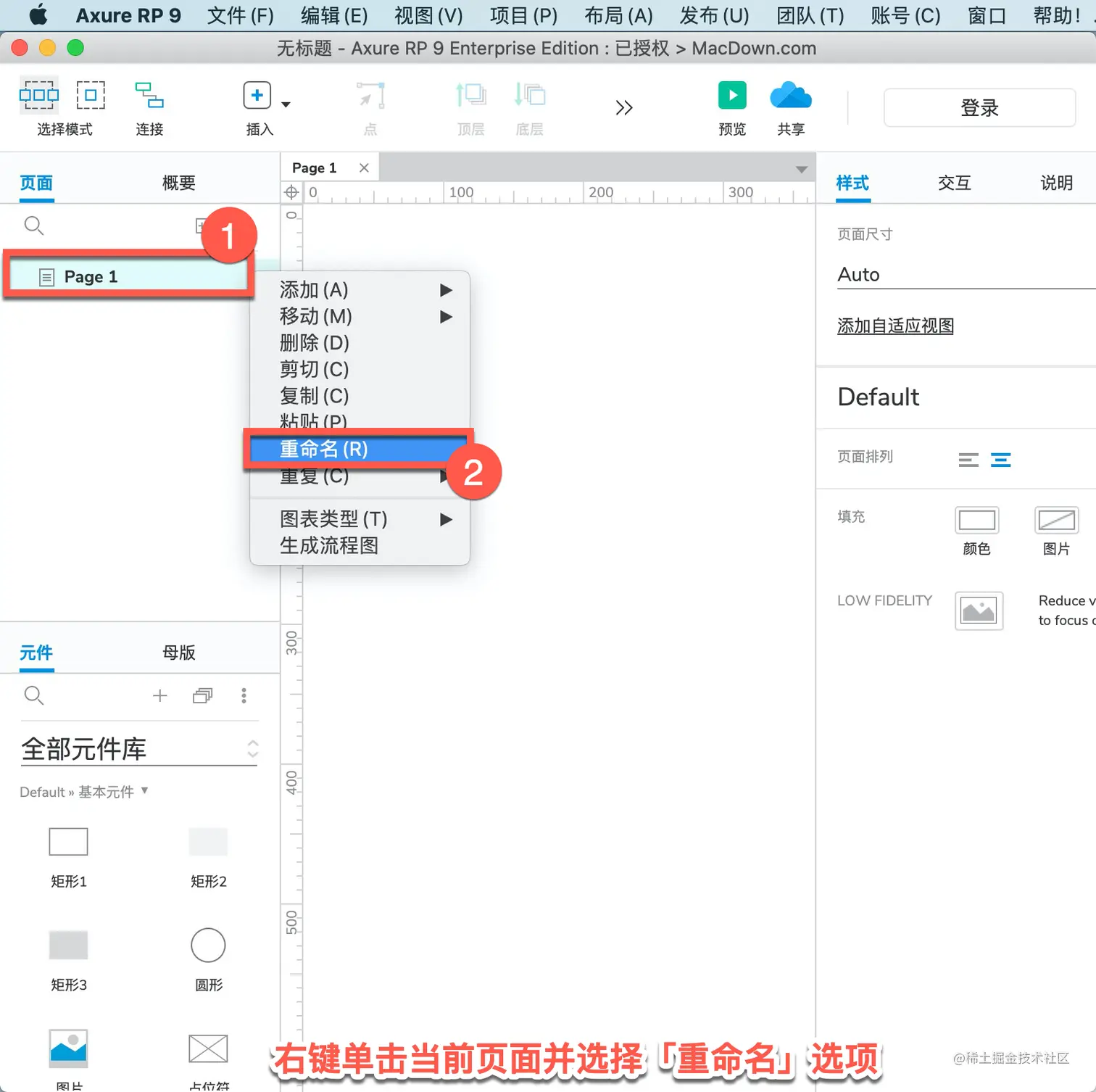This screenshot has width=1096, height=1092.
Task: Open the 布局 (A) menu
Action: pyautogui.click(x=618, y=15)
